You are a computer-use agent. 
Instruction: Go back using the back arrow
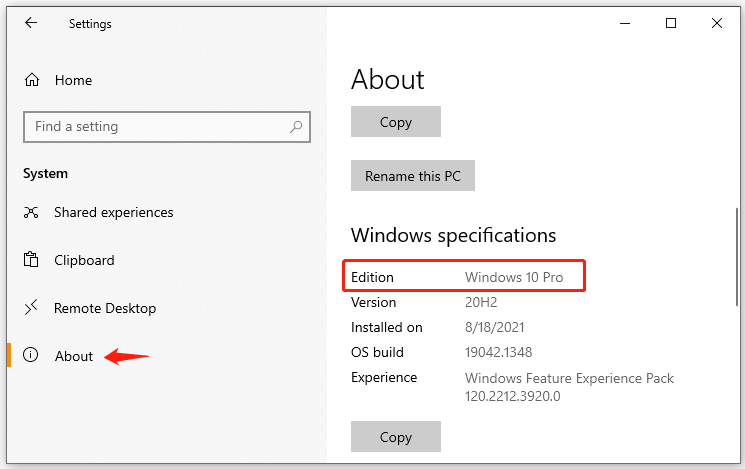[31, 22]
